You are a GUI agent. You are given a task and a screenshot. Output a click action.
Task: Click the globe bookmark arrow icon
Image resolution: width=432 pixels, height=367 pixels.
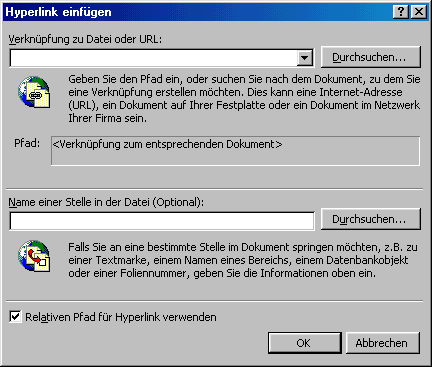34,256
